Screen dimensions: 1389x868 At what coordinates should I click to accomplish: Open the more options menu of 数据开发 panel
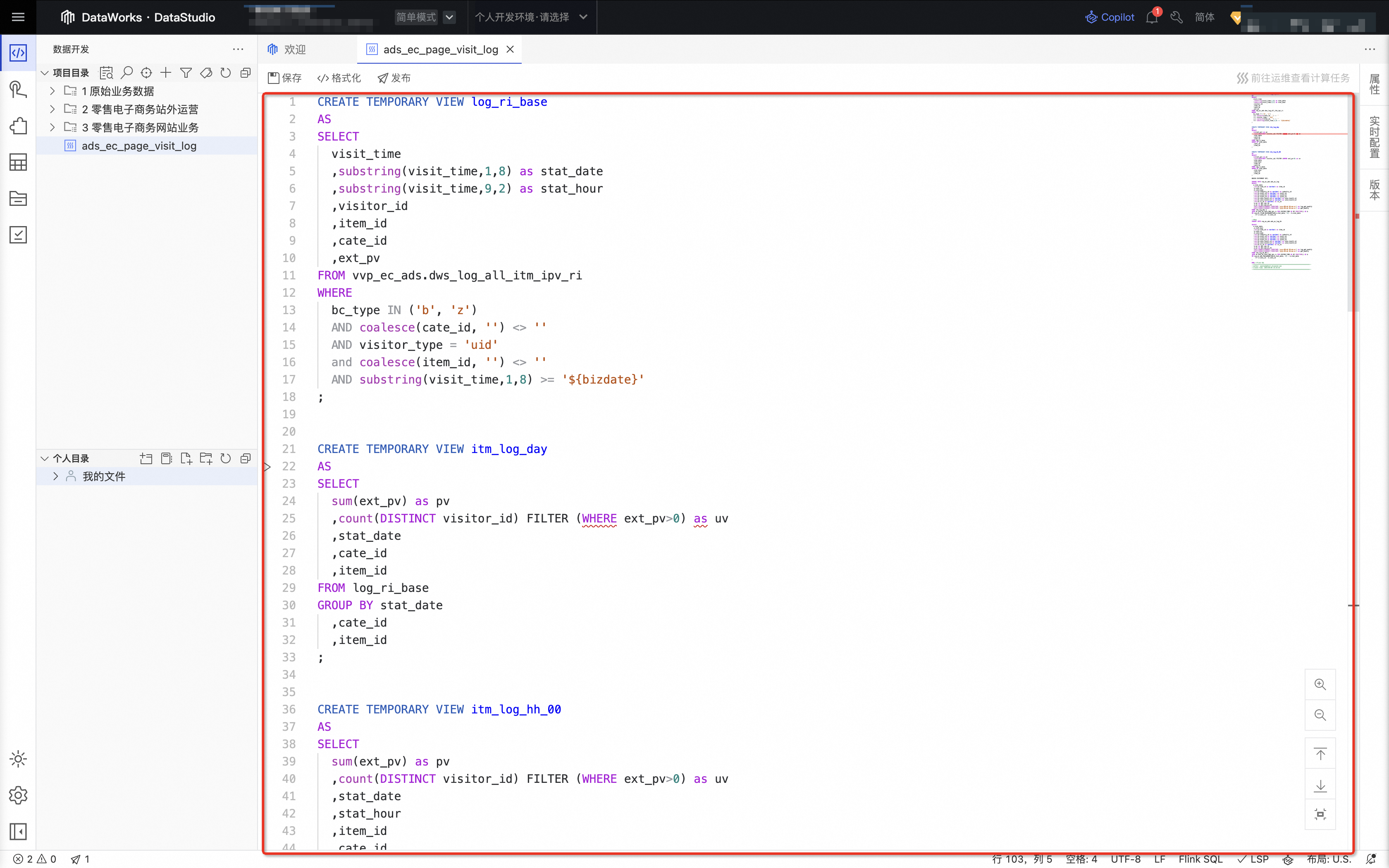[238, 49]
